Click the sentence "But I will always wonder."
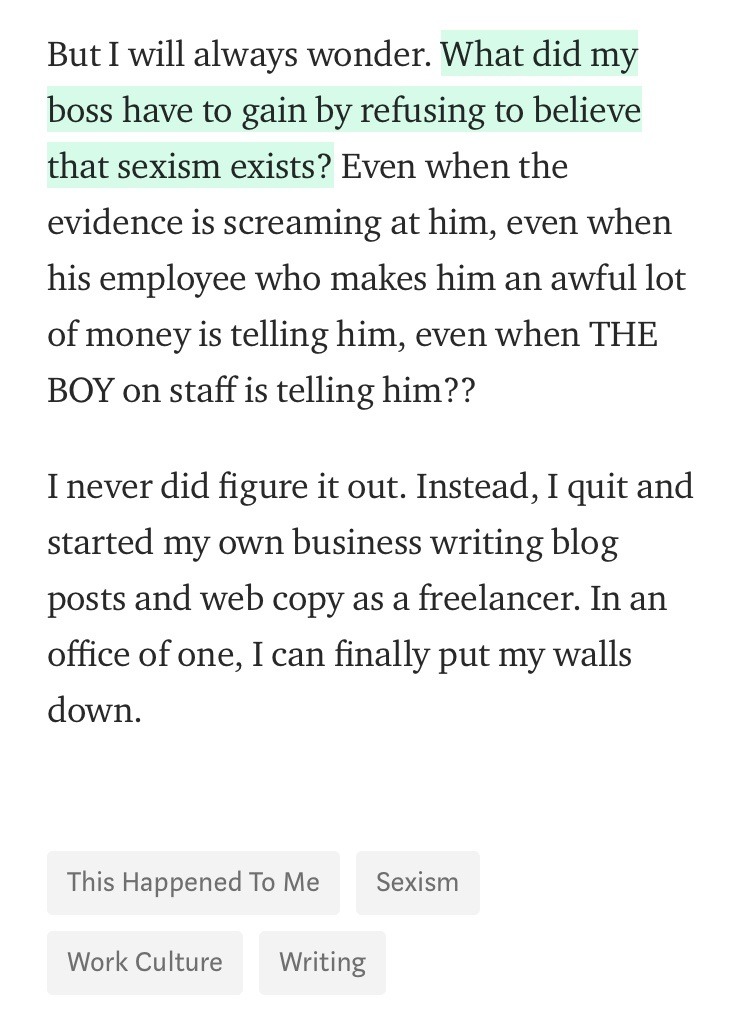The height and width of the screenshot is (1009, 748). [x=239, y=54]
